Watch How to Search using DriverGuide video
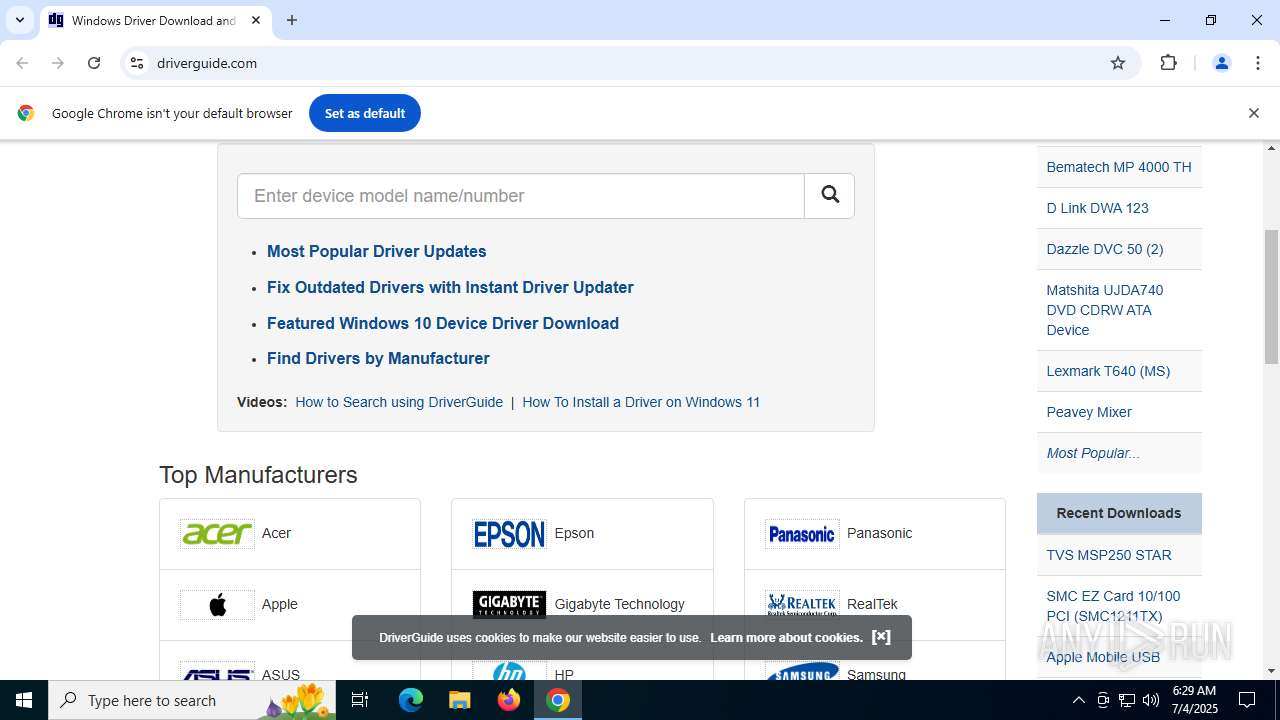1280x720 pixels. coord(399,402)
